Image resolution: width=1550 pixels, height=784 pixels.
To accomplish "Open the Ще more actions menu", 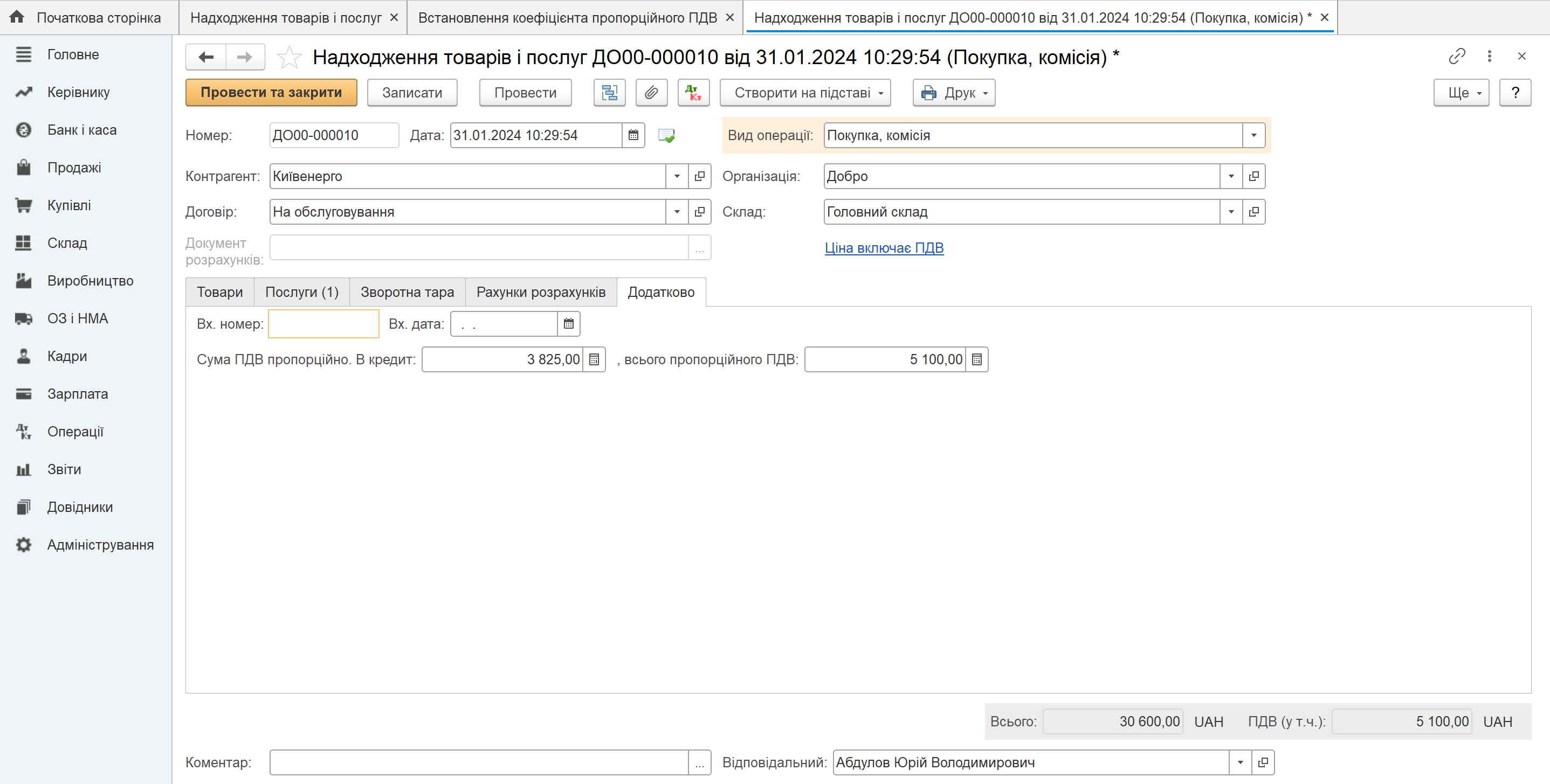I will pos(1461,93).
